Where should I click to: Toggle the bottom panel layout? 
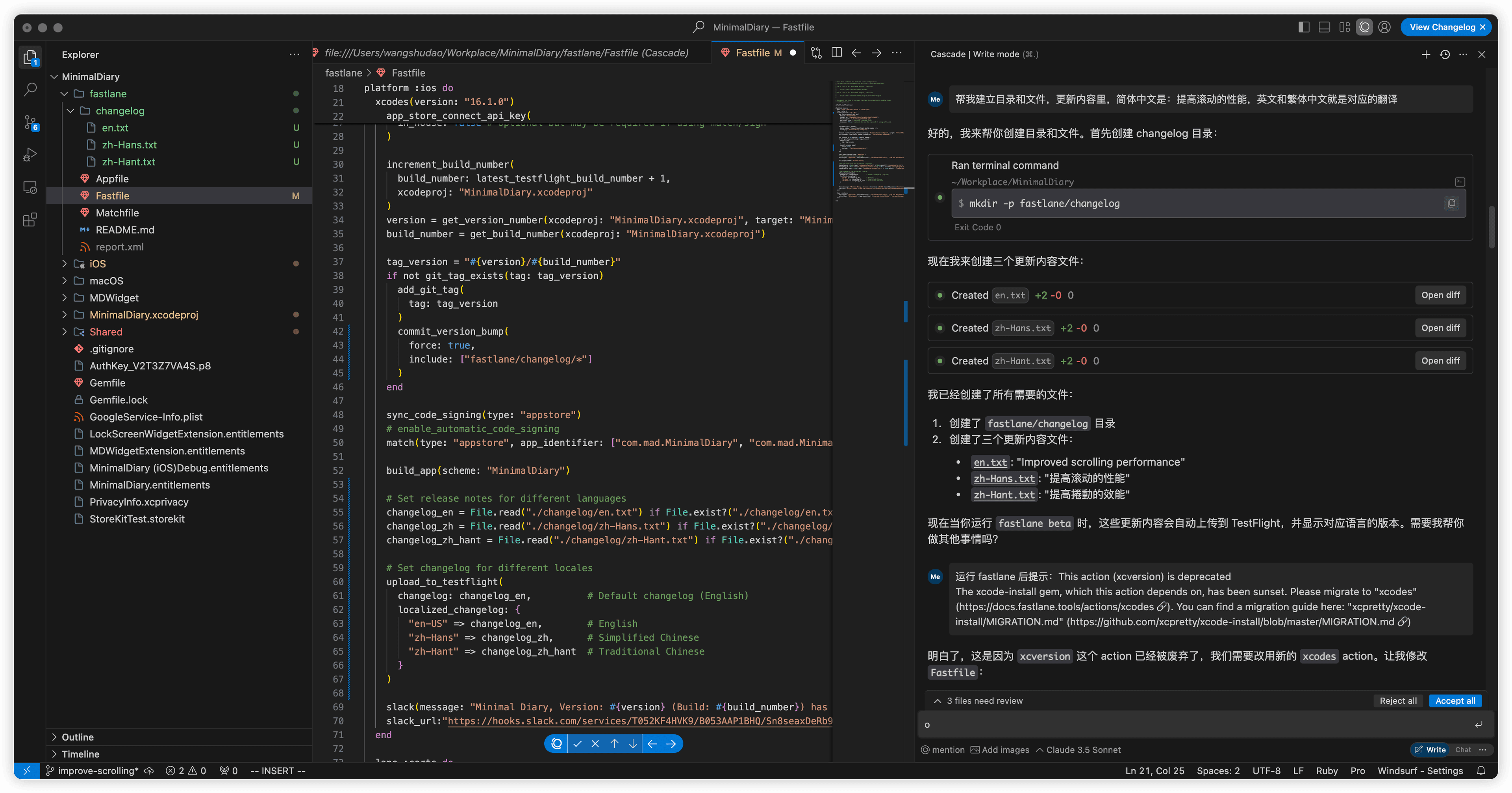coord(1323,27)
